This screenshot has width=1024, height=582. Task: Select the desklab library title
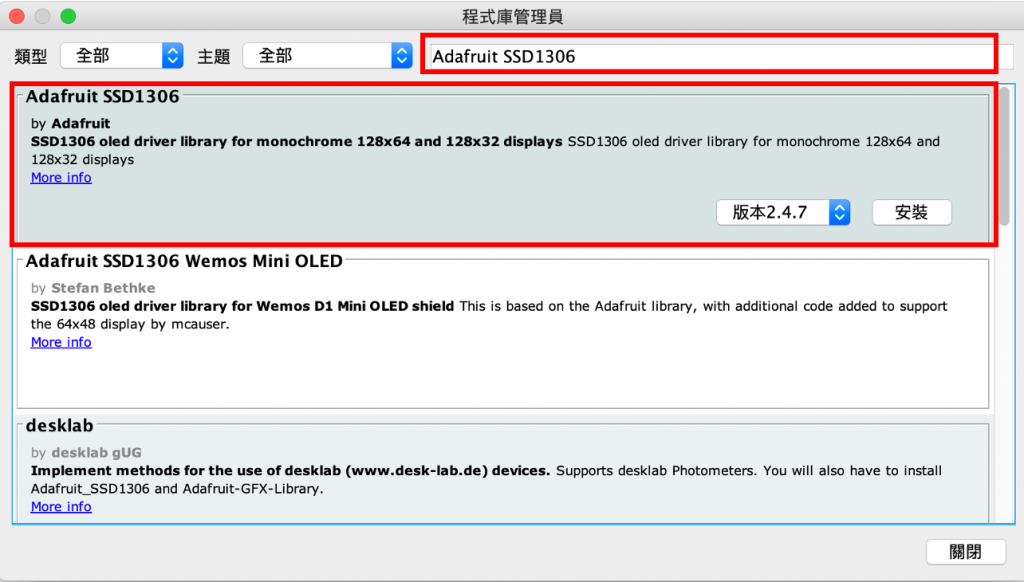(x=59, y=426)
